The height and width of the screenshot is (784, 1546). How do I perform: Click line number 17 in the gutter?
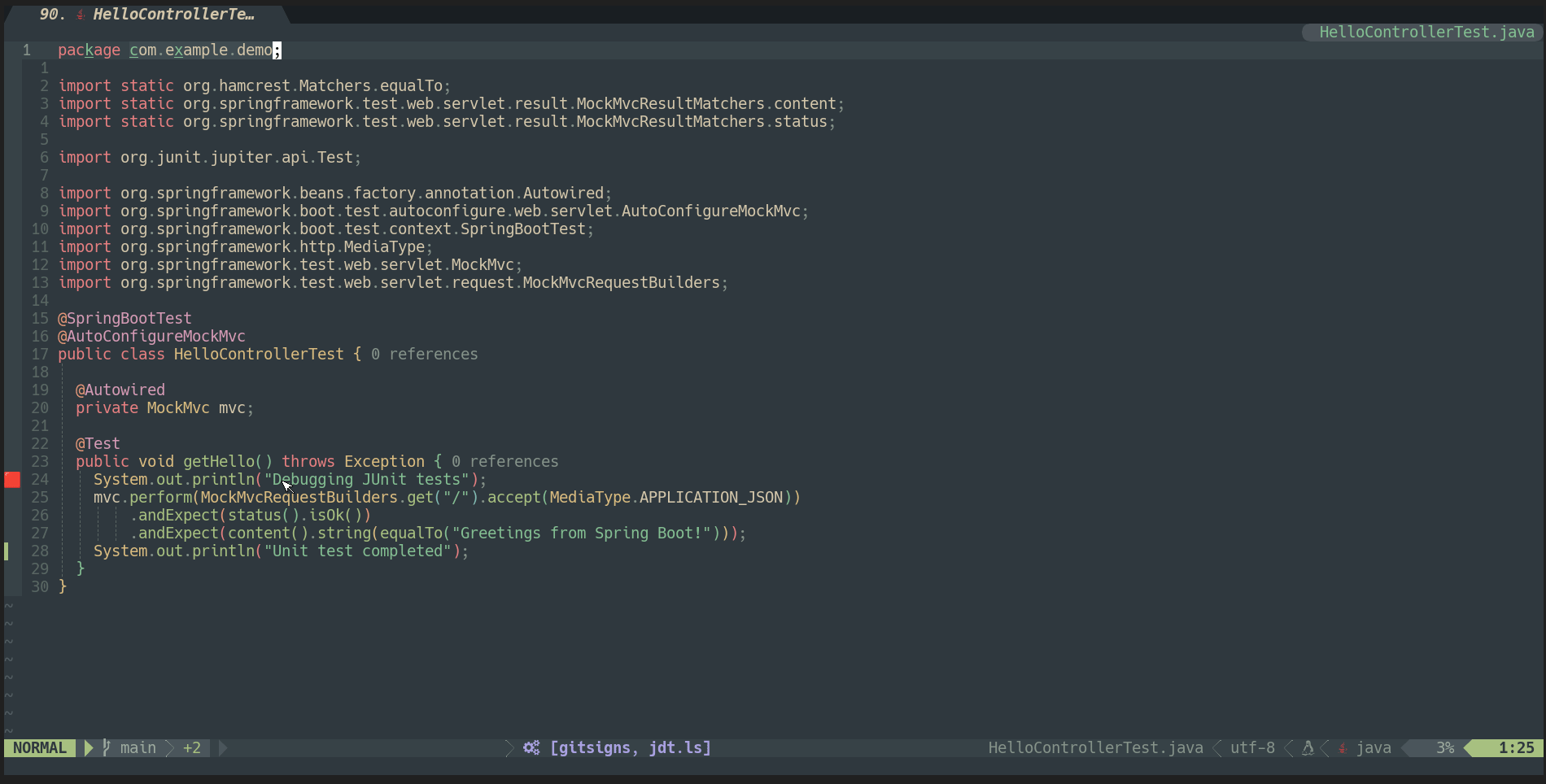coord(40,354)
